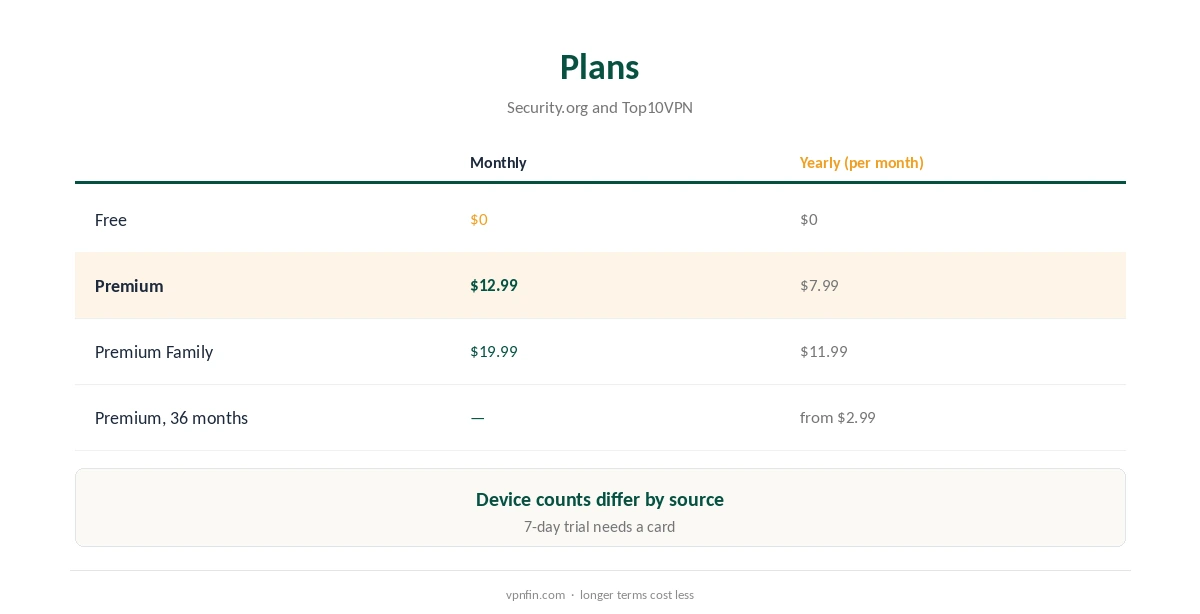Click the Free plan yearly price $0
Image resolution: width=1200 pixels, height=614 pixels.
click(808, 219)
